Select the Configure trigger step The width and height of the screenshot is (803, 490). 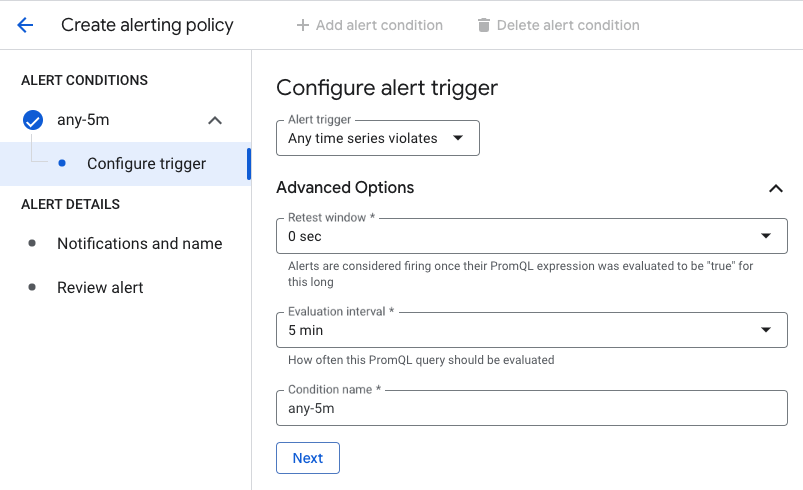pos(146,163)
